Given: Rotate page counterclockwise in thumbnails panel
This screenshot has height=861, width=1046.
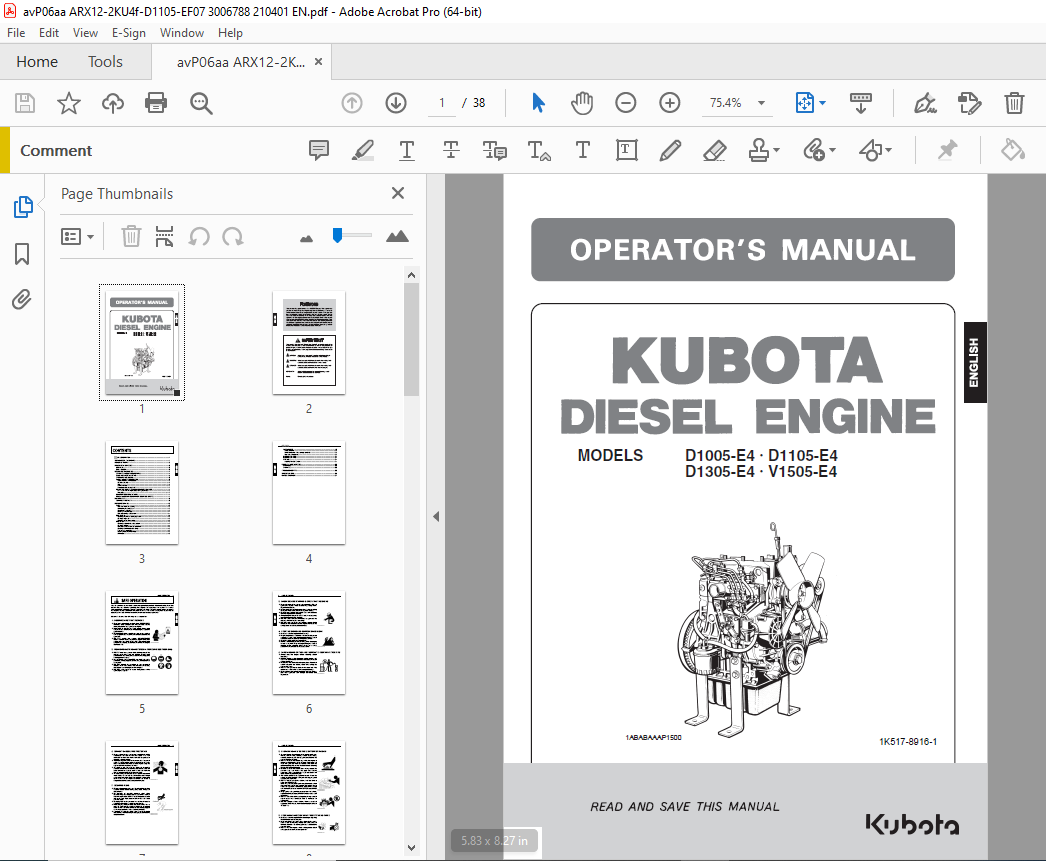Looking at the screenshot, I should click(199, 236).
